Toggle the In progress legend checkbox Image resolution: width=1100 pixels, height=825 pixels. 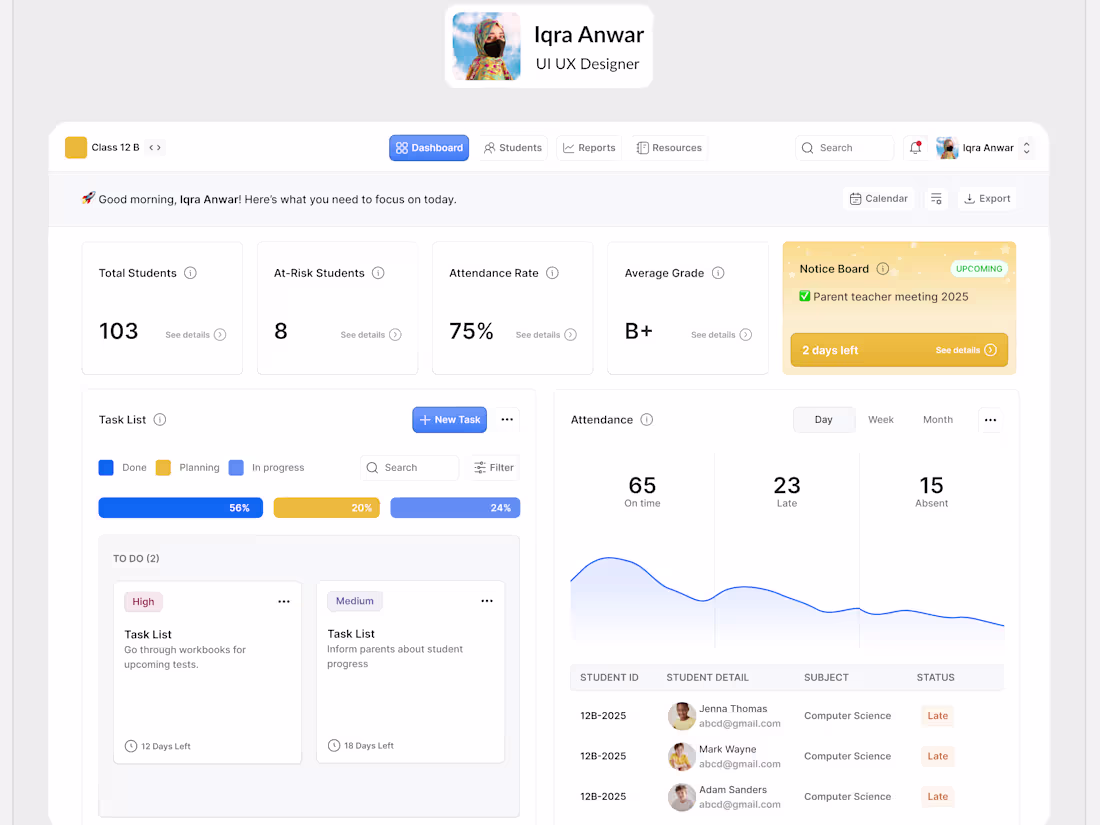236,467
